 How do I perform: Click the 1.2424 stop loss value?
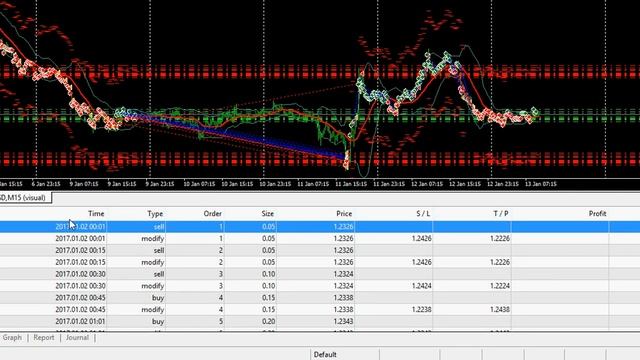(x=422, y=286)
